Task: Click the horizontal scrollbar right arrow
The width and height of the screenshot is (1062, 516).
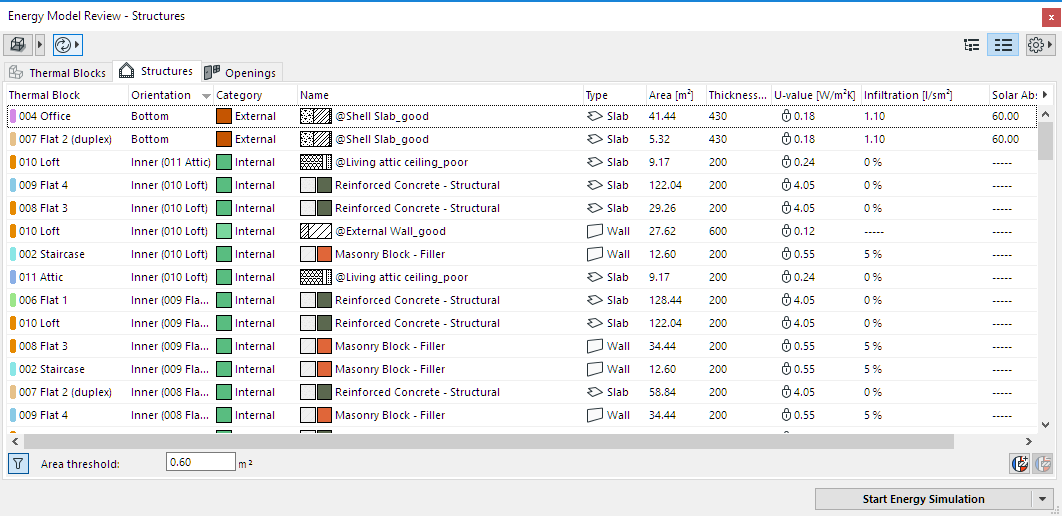Action: [1029, 442]
